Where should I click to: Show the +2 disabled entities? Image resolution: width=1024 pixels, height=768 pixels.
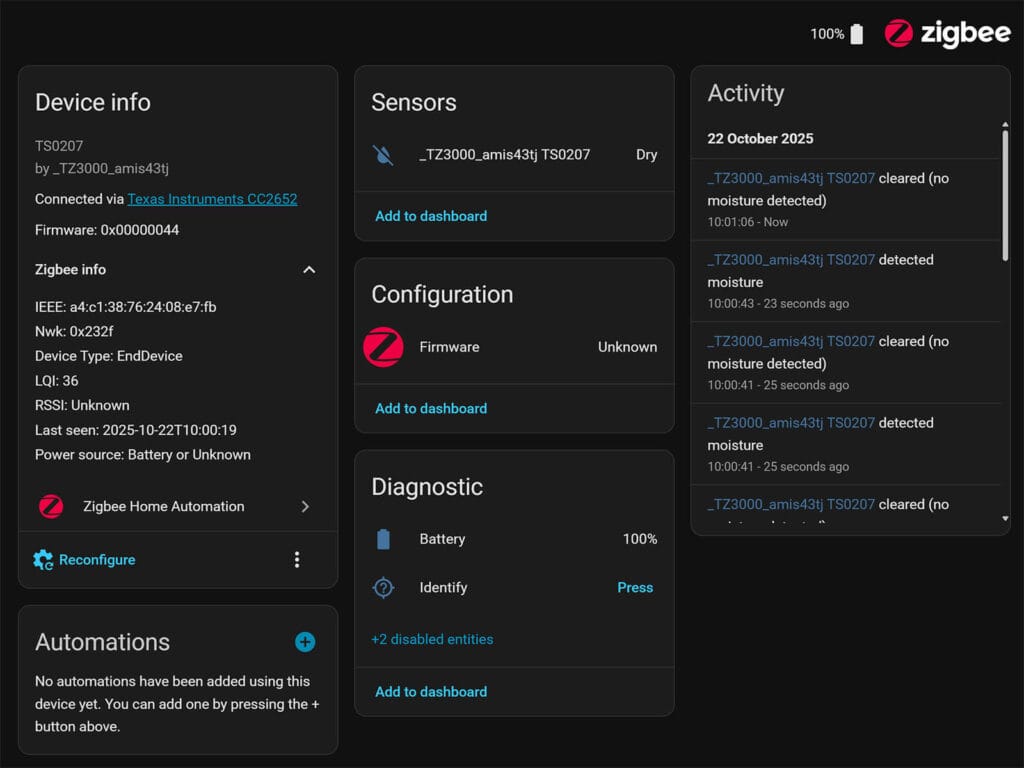(x=432, y=639)
